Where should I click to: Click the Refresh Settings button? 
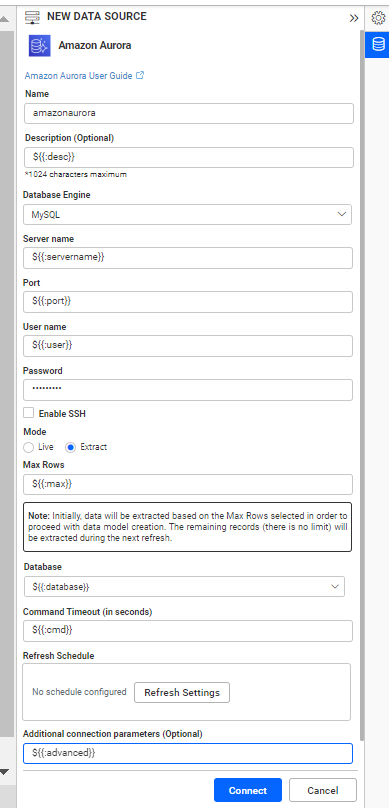(182, 693)
